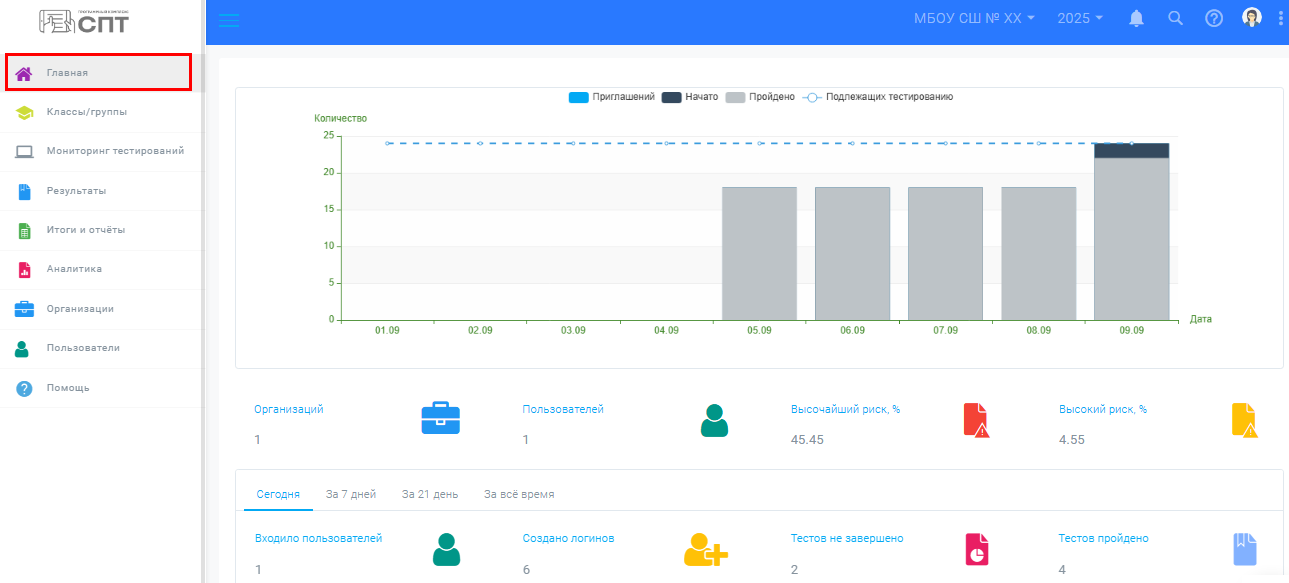Open notifications bell icon

pos(1136,19)
